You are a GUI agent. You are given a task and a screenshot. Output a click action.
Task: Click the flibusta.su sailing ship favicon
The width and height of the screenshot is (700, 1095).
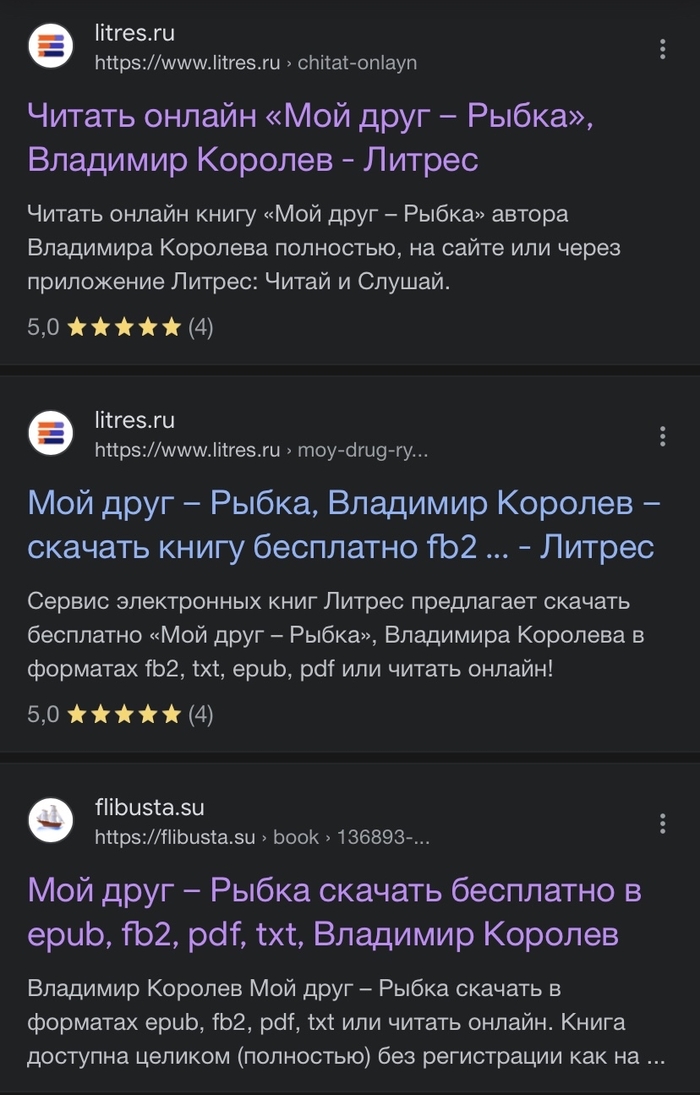pyautogui.click(x=48, y=820)
